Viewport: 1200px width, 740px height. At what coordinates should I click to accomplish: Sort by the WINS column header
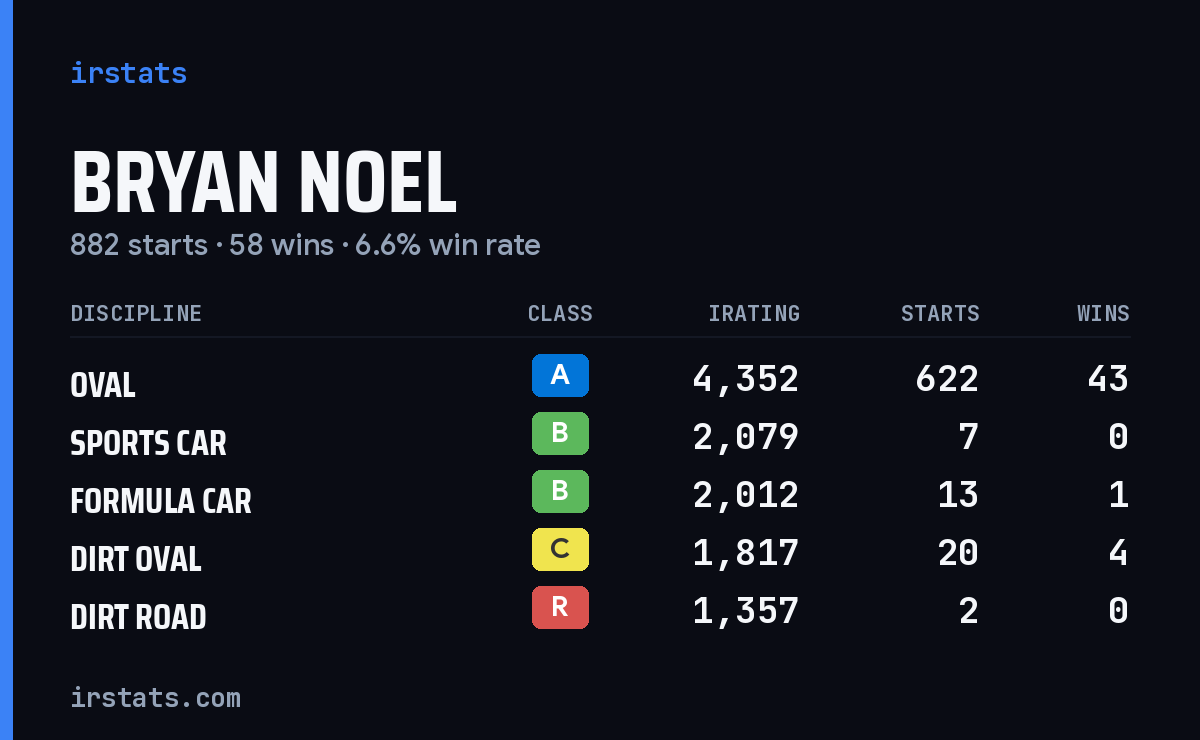click(x=1103, y=313)
